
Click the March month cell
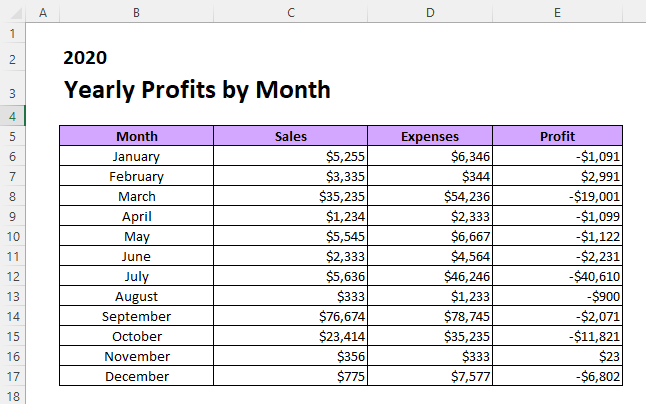tap(136, 196)
